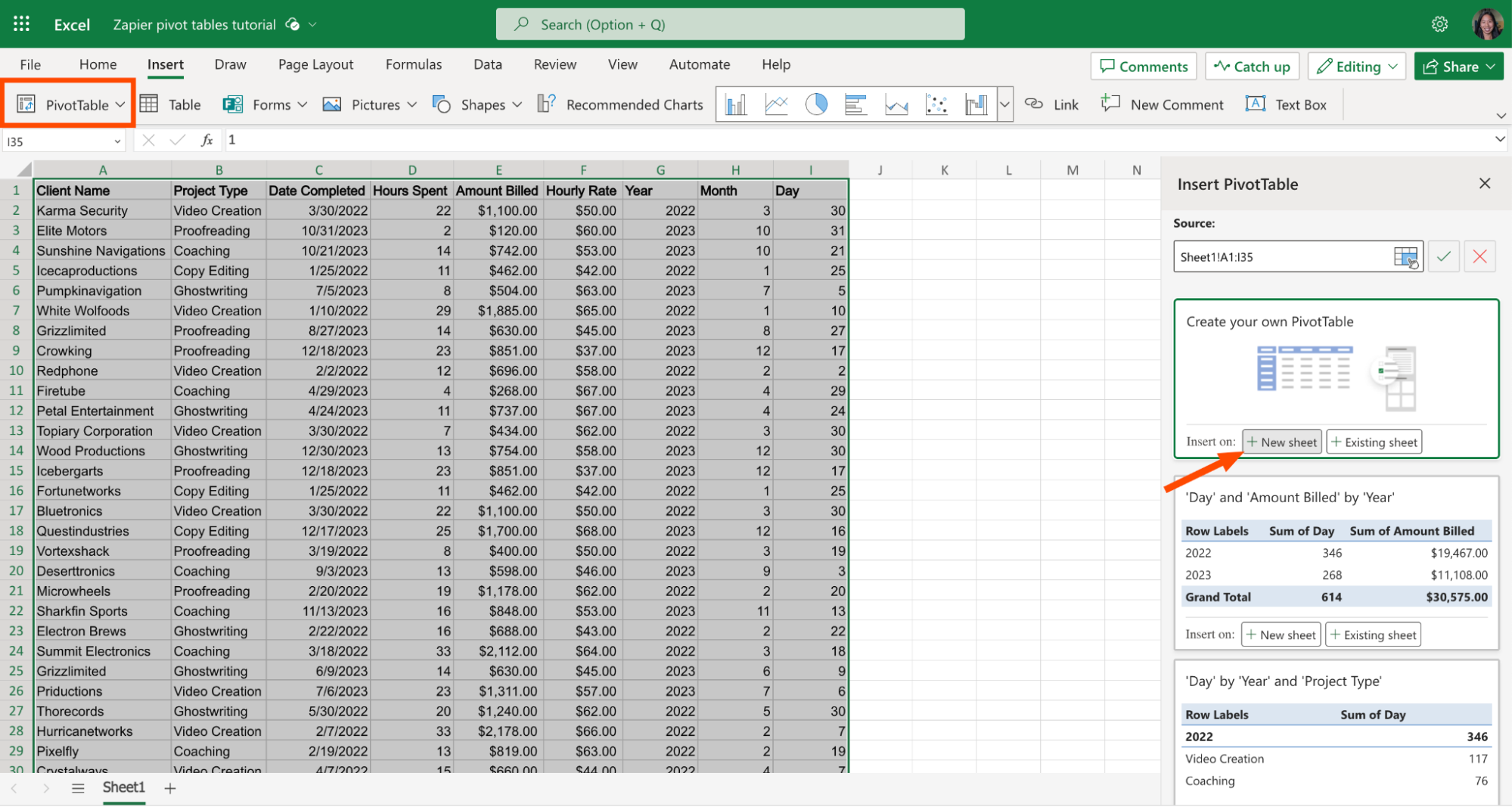
Task: Expand the ribbon display options chevron
Action: tap(1501, 116)
